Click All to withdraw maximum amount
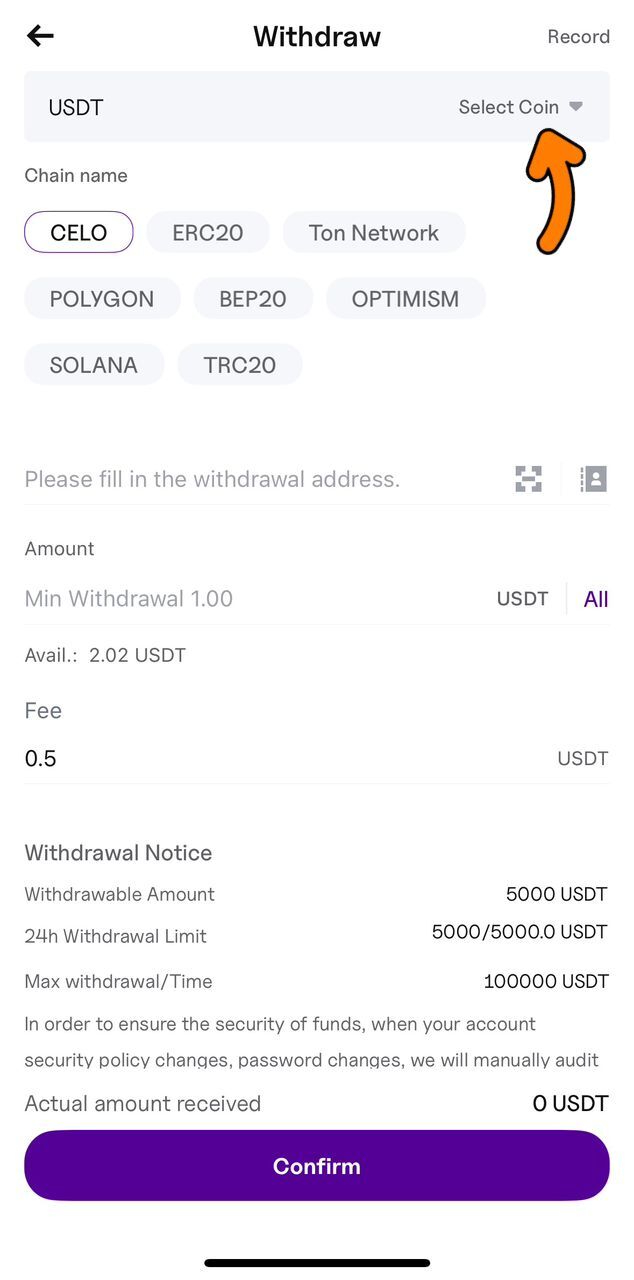 pos(596,598)
